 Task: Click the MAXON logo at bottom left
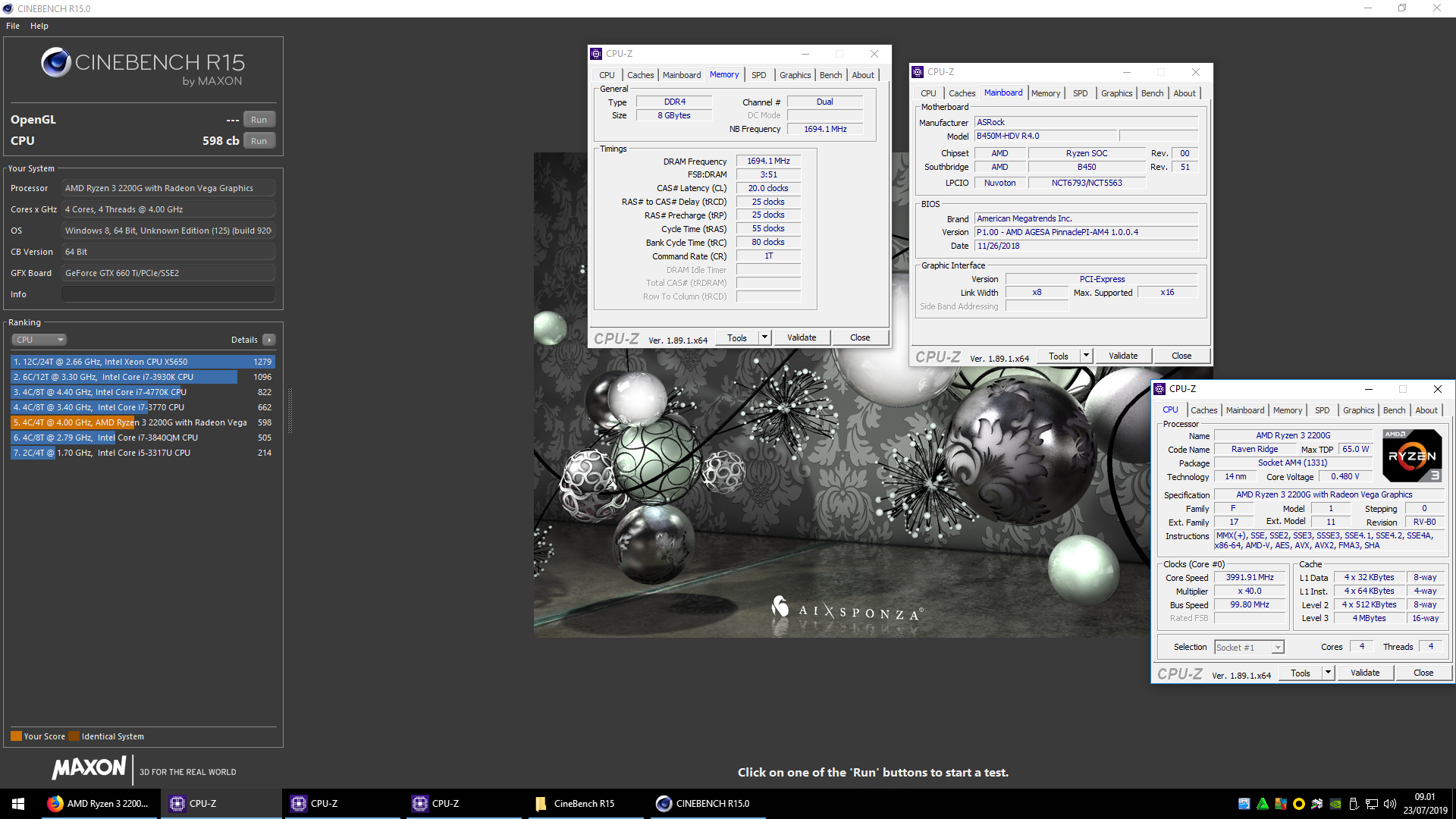coord(89,768)
